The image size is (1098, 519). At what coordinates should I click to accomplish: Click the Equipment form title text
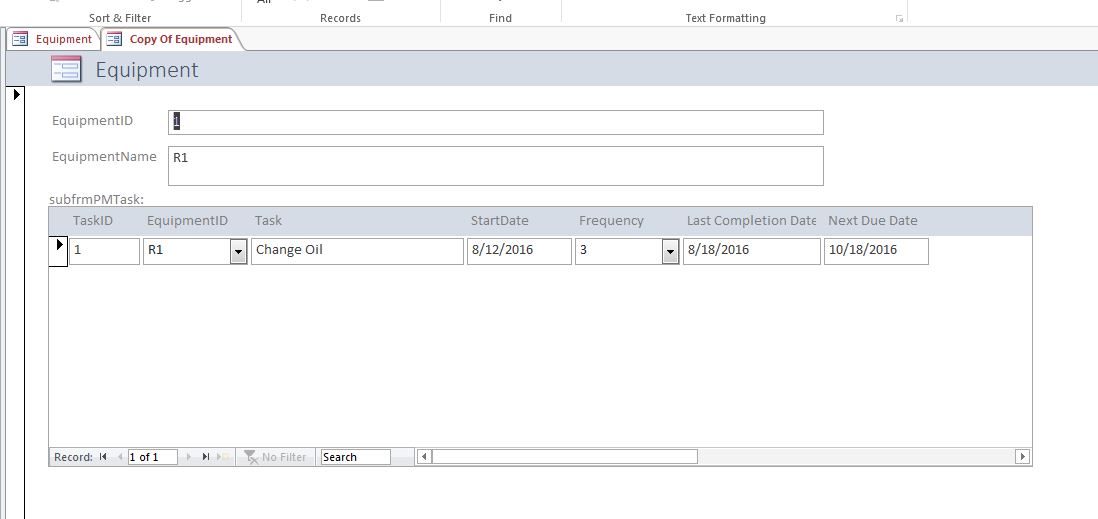click(x=147, y=70)
